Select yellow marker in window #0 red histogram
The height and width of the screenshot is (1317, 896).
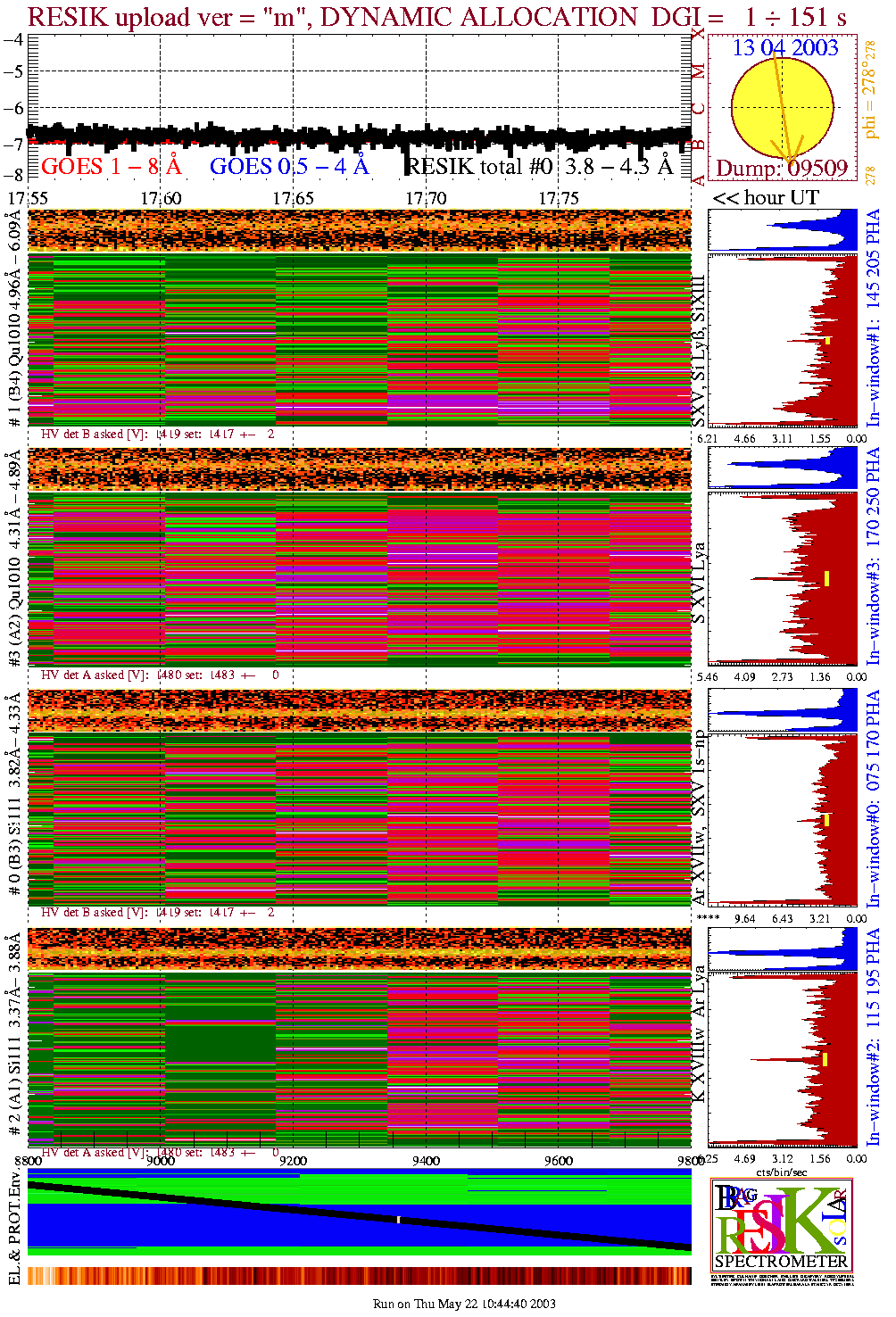coord(827,819)
